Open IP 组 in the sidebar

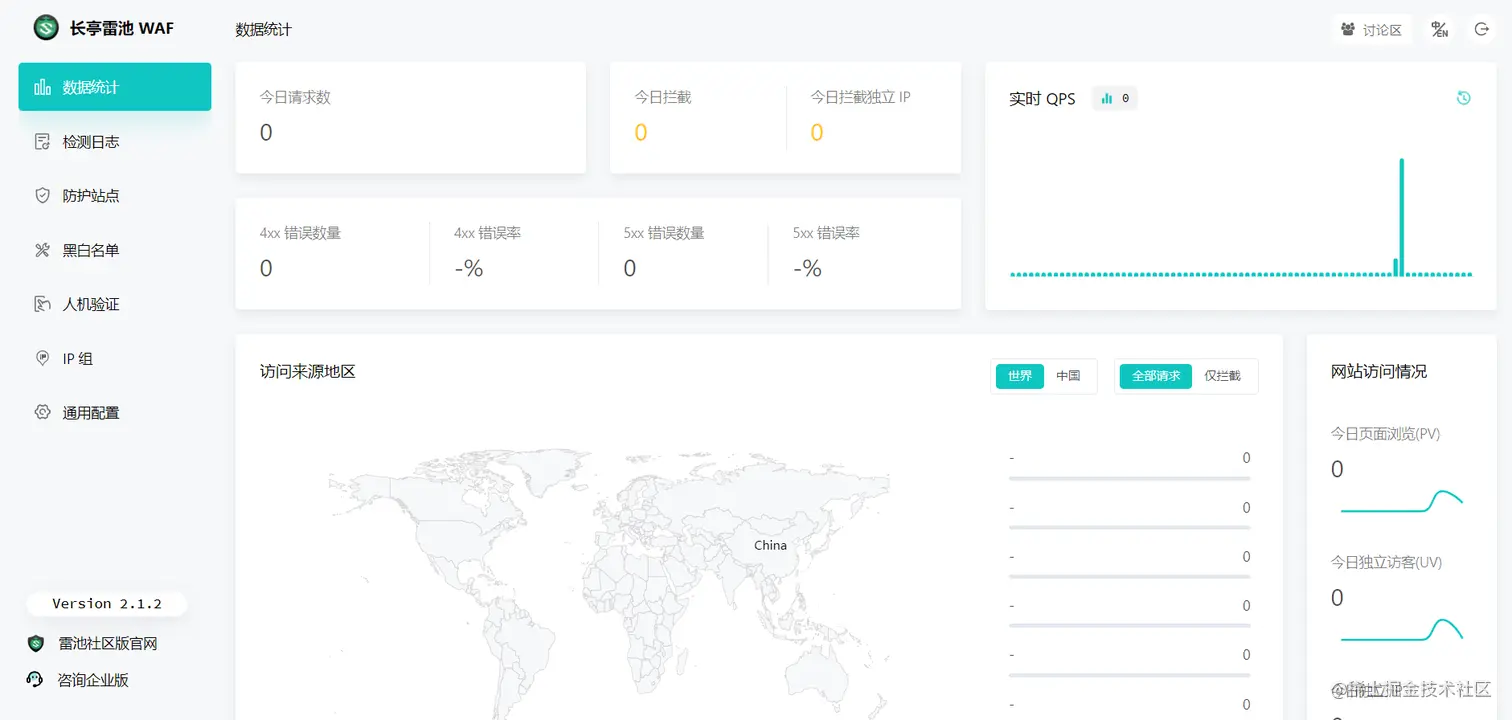tap(115, 358)
